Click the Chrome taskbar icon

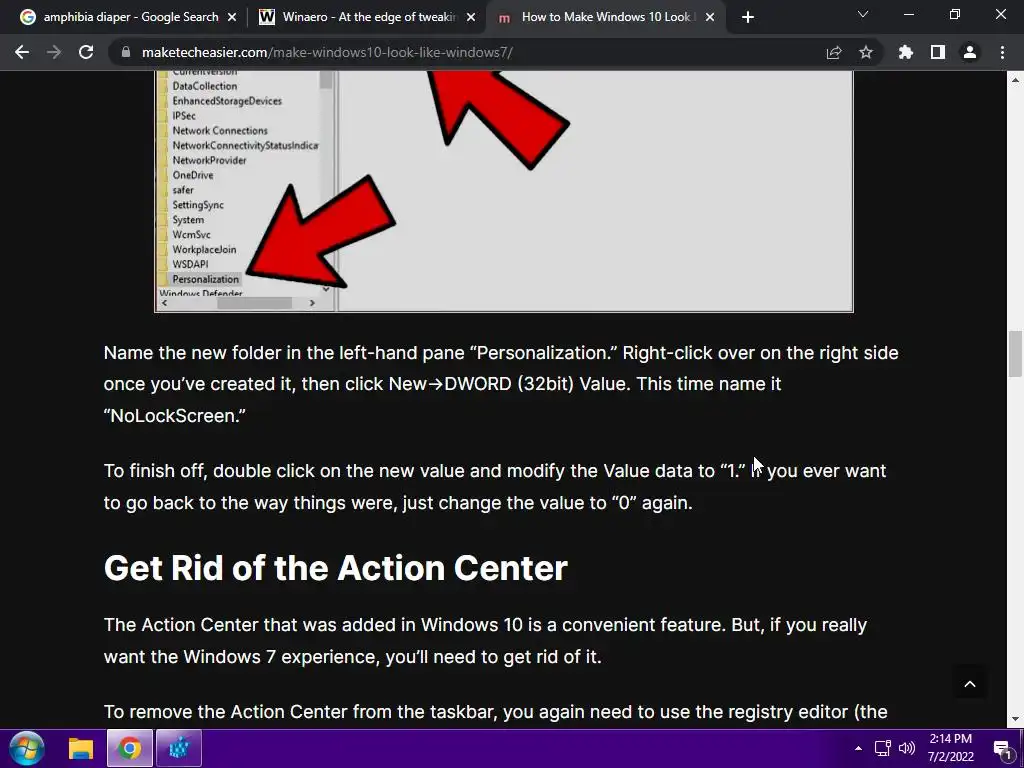click(130, 748)
